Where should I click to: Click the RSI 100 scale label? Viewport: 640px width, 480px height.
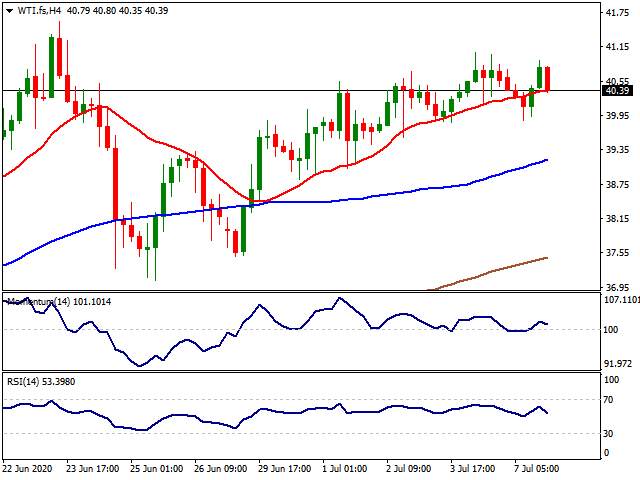click(x=611, y=380)
